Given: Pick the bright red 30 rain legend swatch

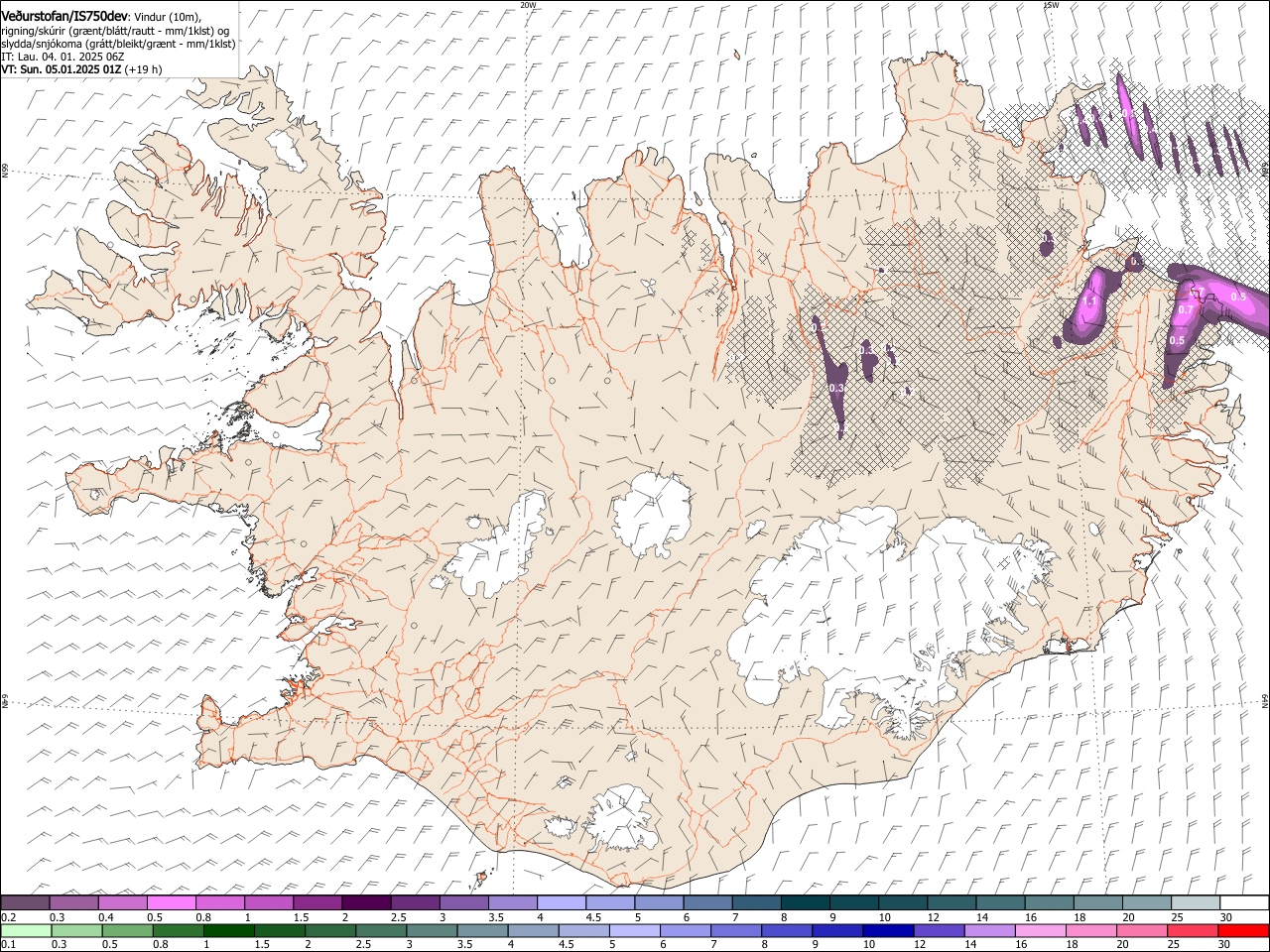Looking at the screenshot, I should [x=1242, y=930].
